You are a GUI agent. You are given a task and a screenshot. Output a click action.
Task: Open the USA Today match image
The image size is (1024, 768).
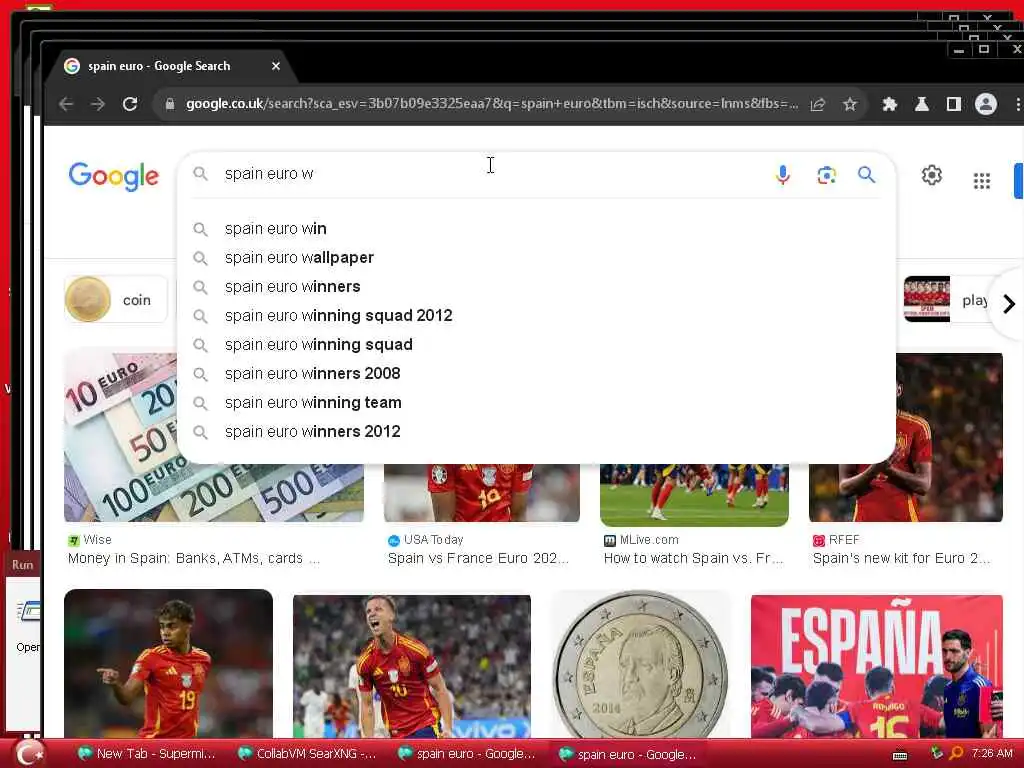click(482, 493)
